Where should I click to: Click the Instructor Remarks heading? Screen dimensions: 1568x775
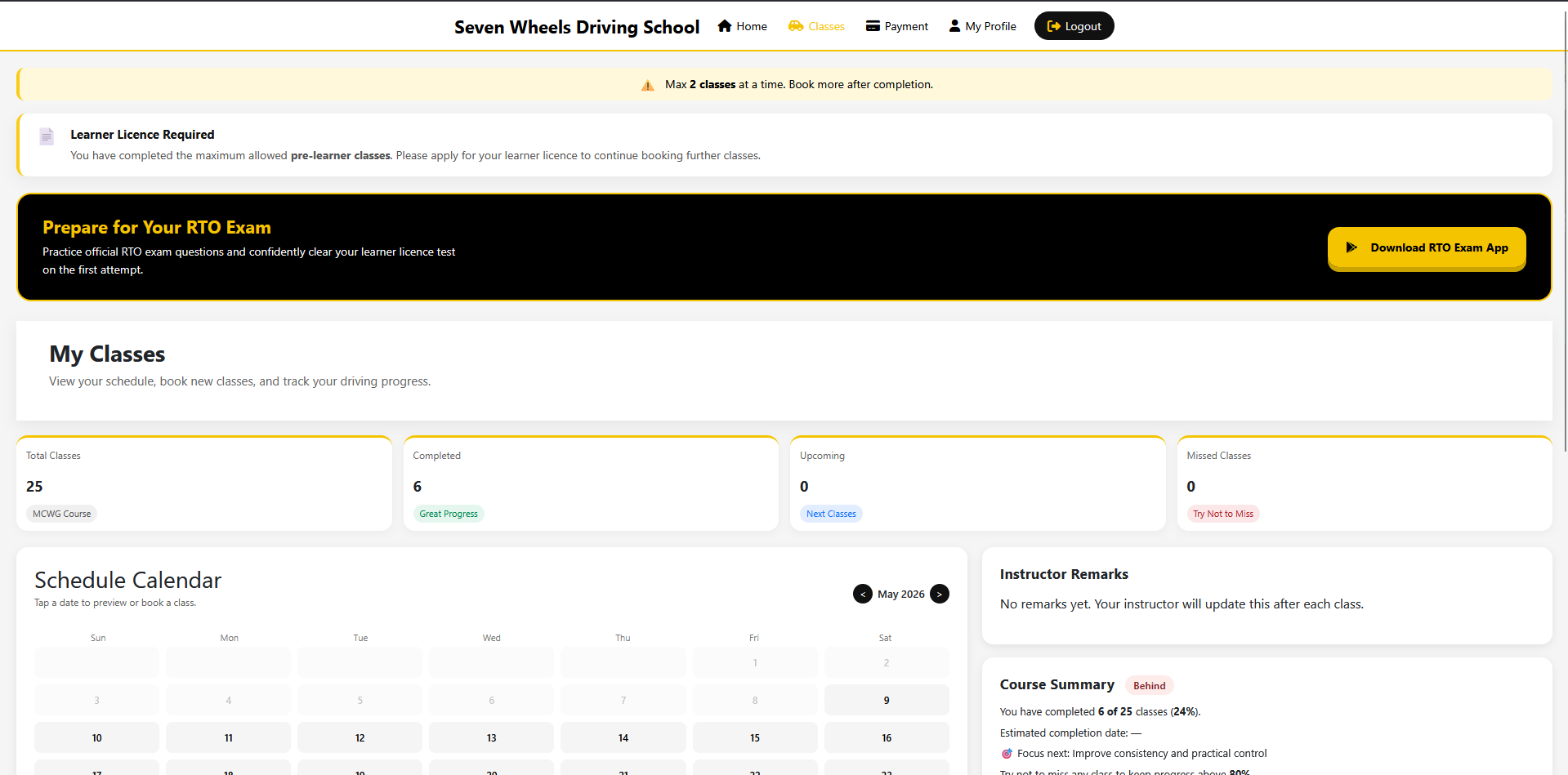coord(1064,574)
